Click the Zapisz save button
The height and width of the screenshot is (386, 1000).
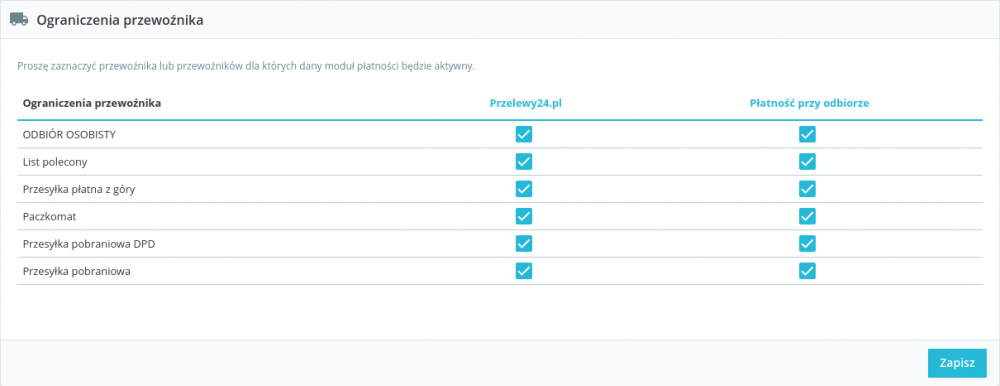click(x=957, y=363)
